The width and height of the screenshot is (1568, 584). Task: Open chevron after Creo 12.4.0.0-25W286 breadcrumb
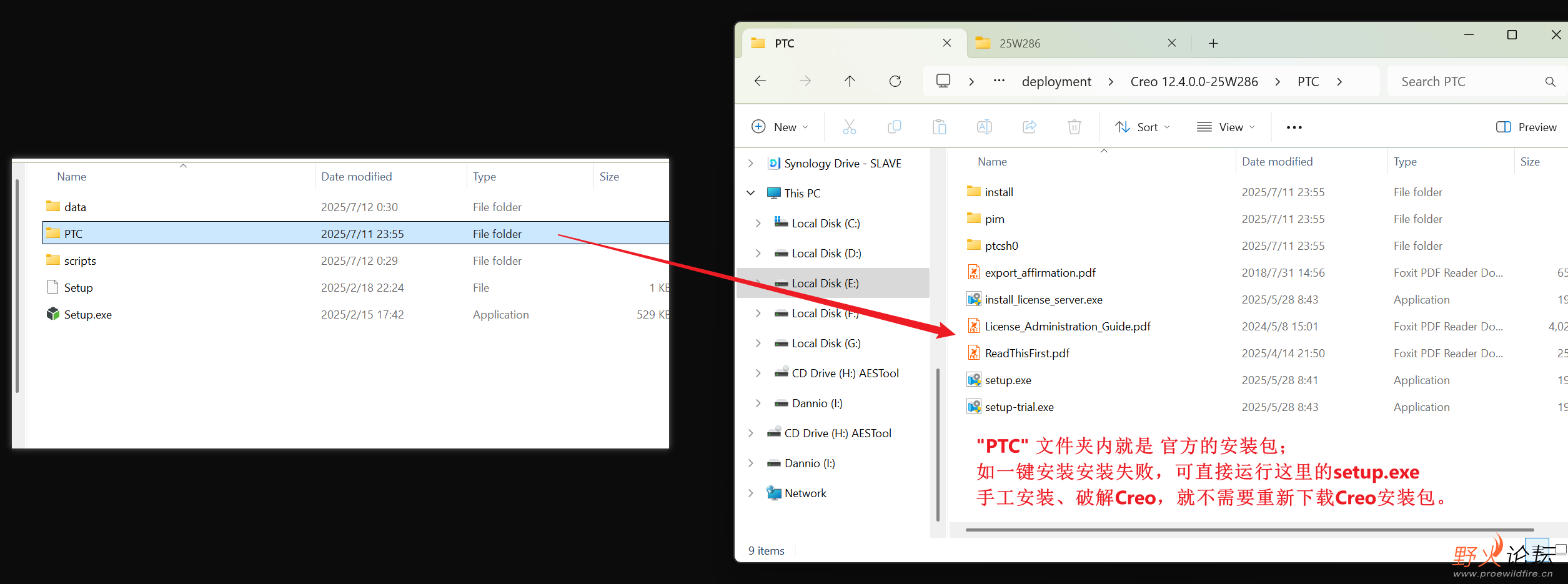pyautogui.click(x=1278, y=82)
